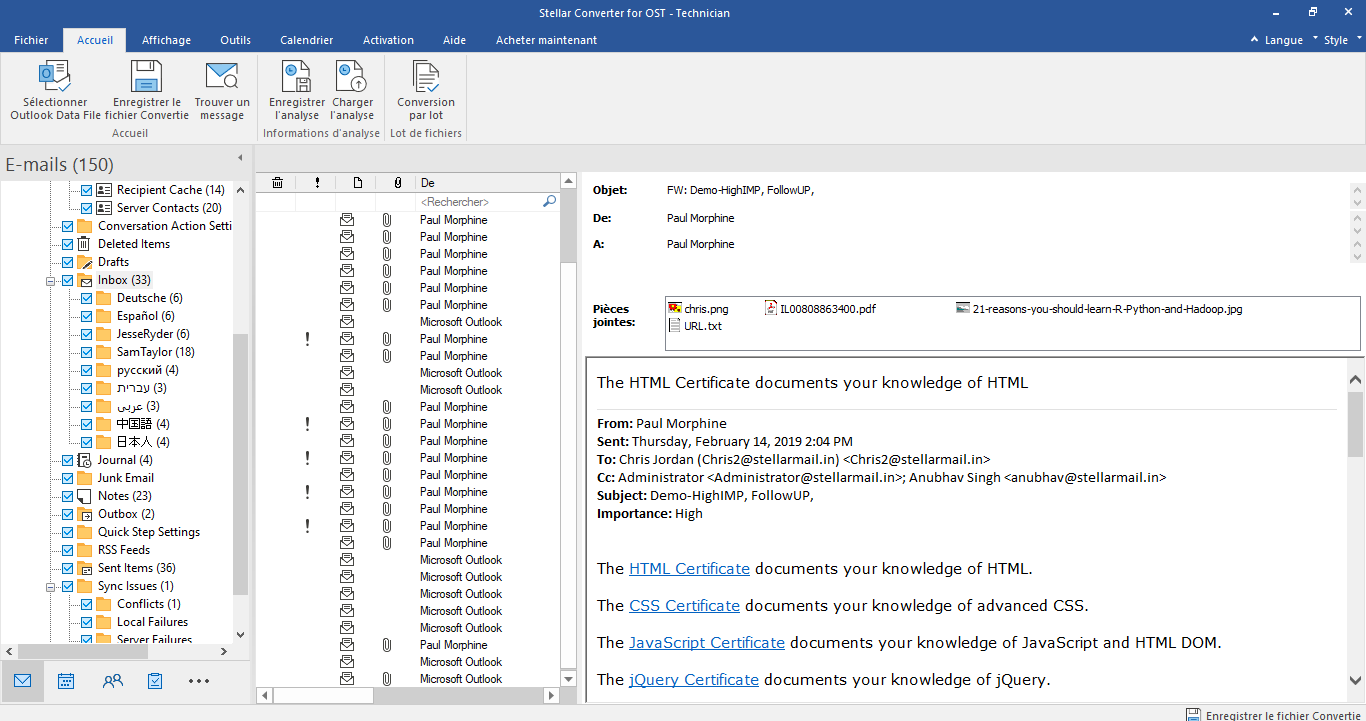
Task: Open Aide tab
Action: point(454,40)
